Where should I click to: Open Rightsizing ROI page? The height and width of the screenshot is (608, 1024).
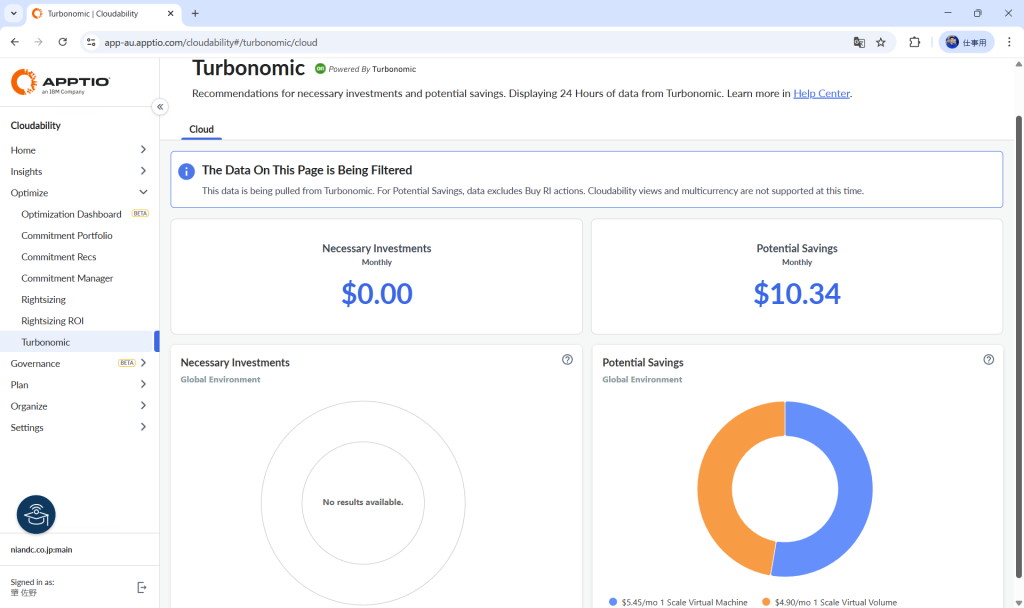pyautogui.click(x=52, y=321)
